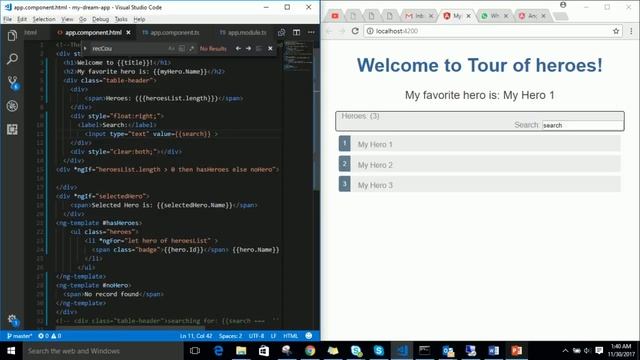Open the Windows Start menu

click(x=11, y=351)
